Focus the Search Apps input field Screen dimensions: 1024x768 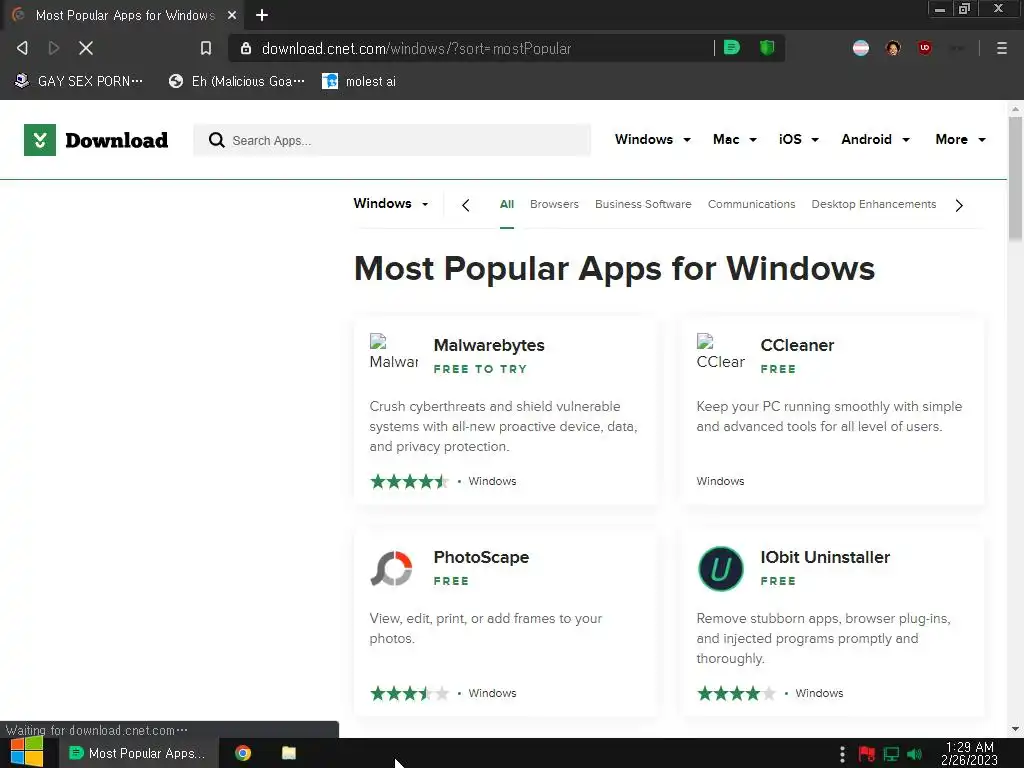coord(392,140)
